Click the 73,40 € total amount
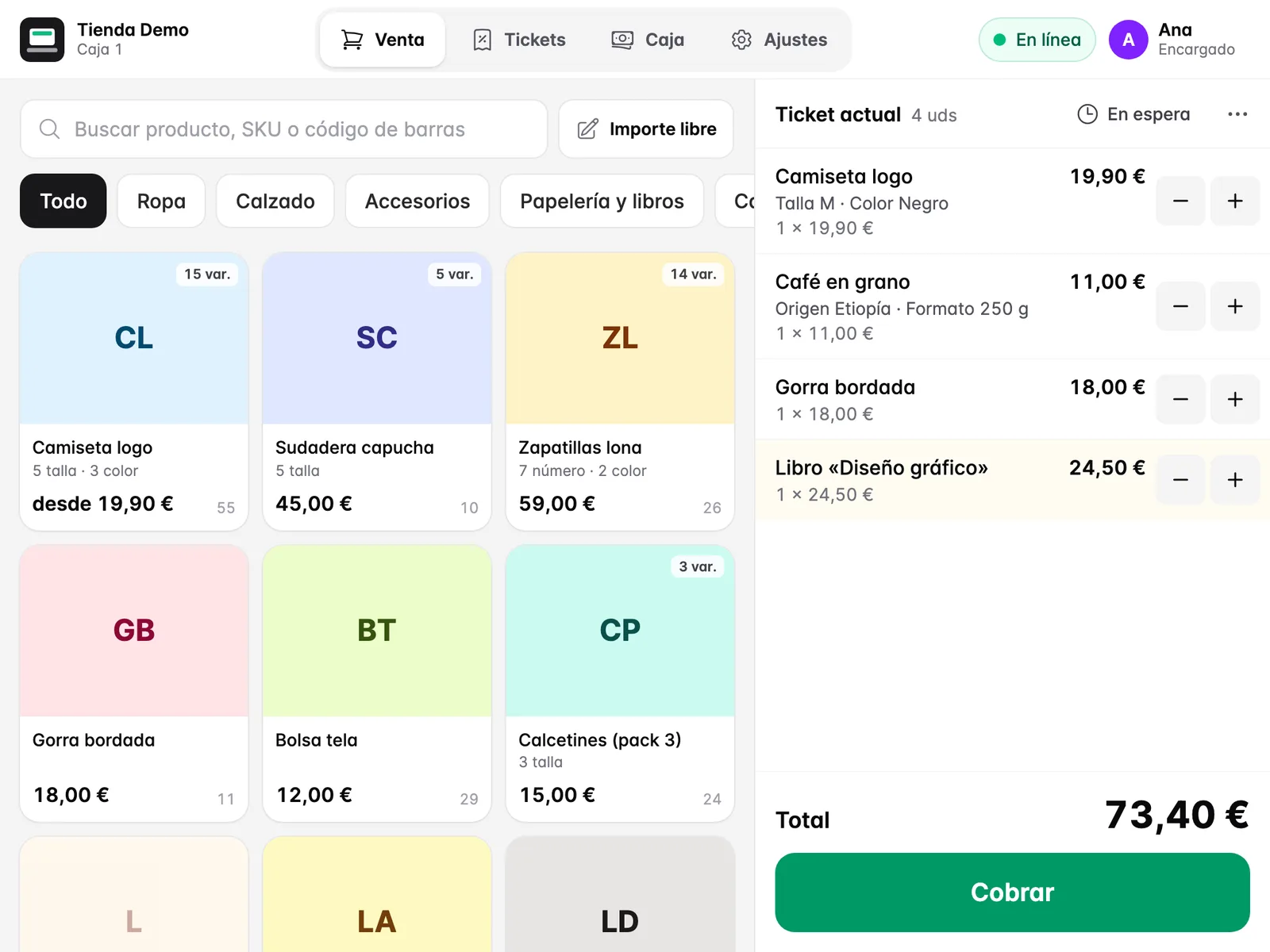Viewport: 1270px width, 952px height. tap(1177, 815)
